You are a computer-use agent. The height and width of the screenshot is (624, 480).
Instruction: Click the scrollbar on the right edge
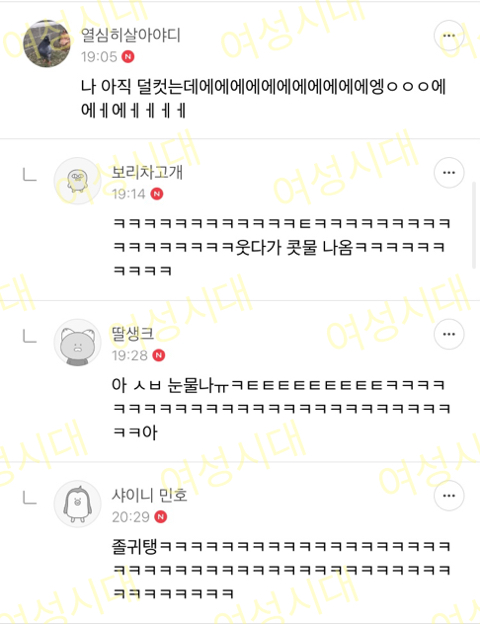click(474, 225)
